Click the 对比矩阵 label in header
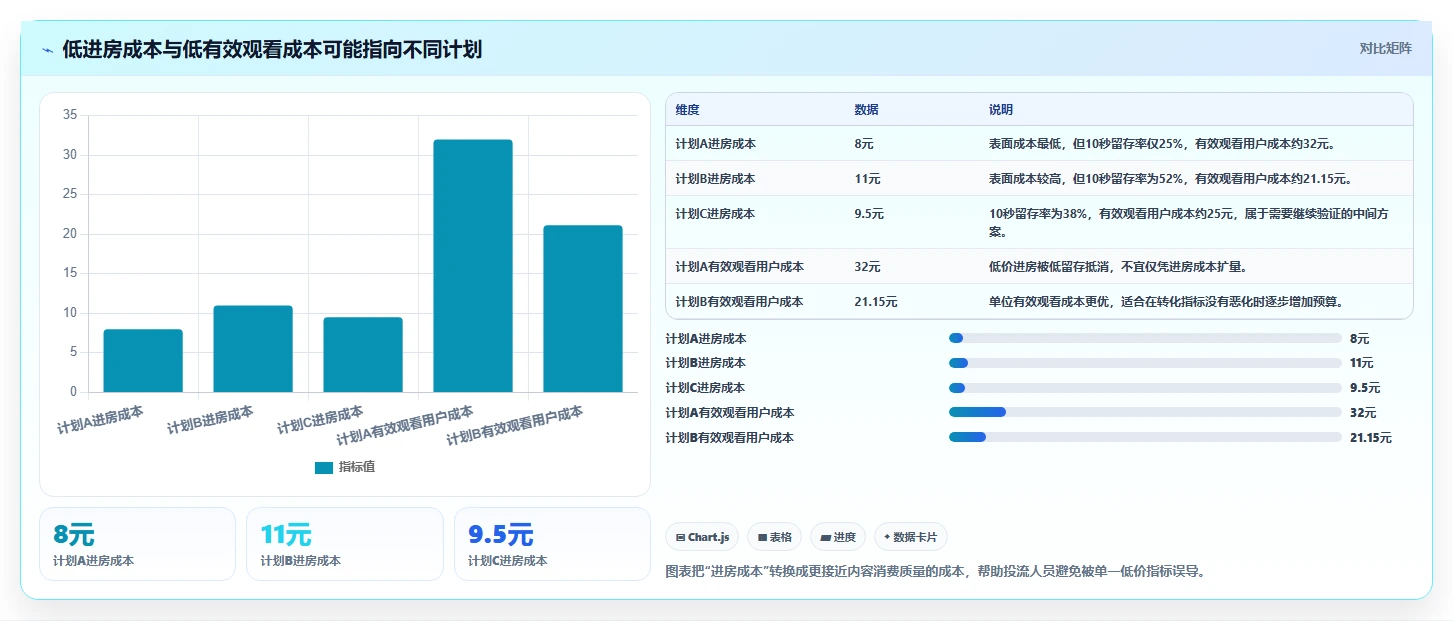This screenshot has width=1453, height=621. (1385, 48)
